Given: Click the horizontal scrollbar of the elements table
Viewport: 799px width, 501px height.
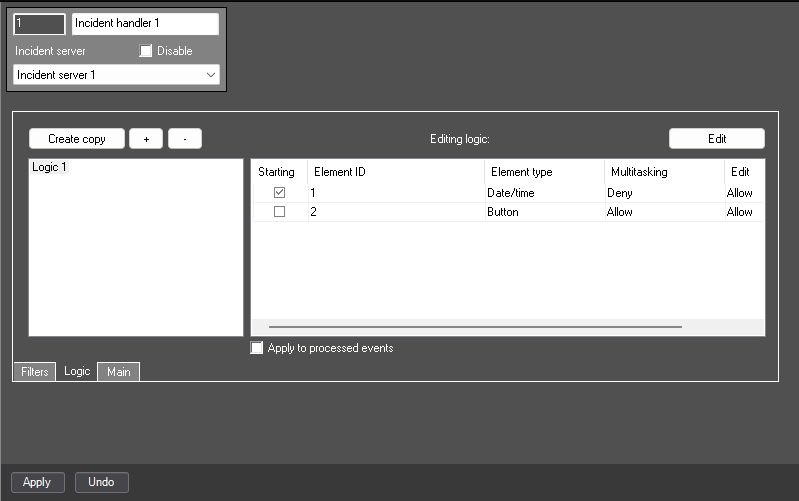Looking at the screenshot, I should click(475, 327).
